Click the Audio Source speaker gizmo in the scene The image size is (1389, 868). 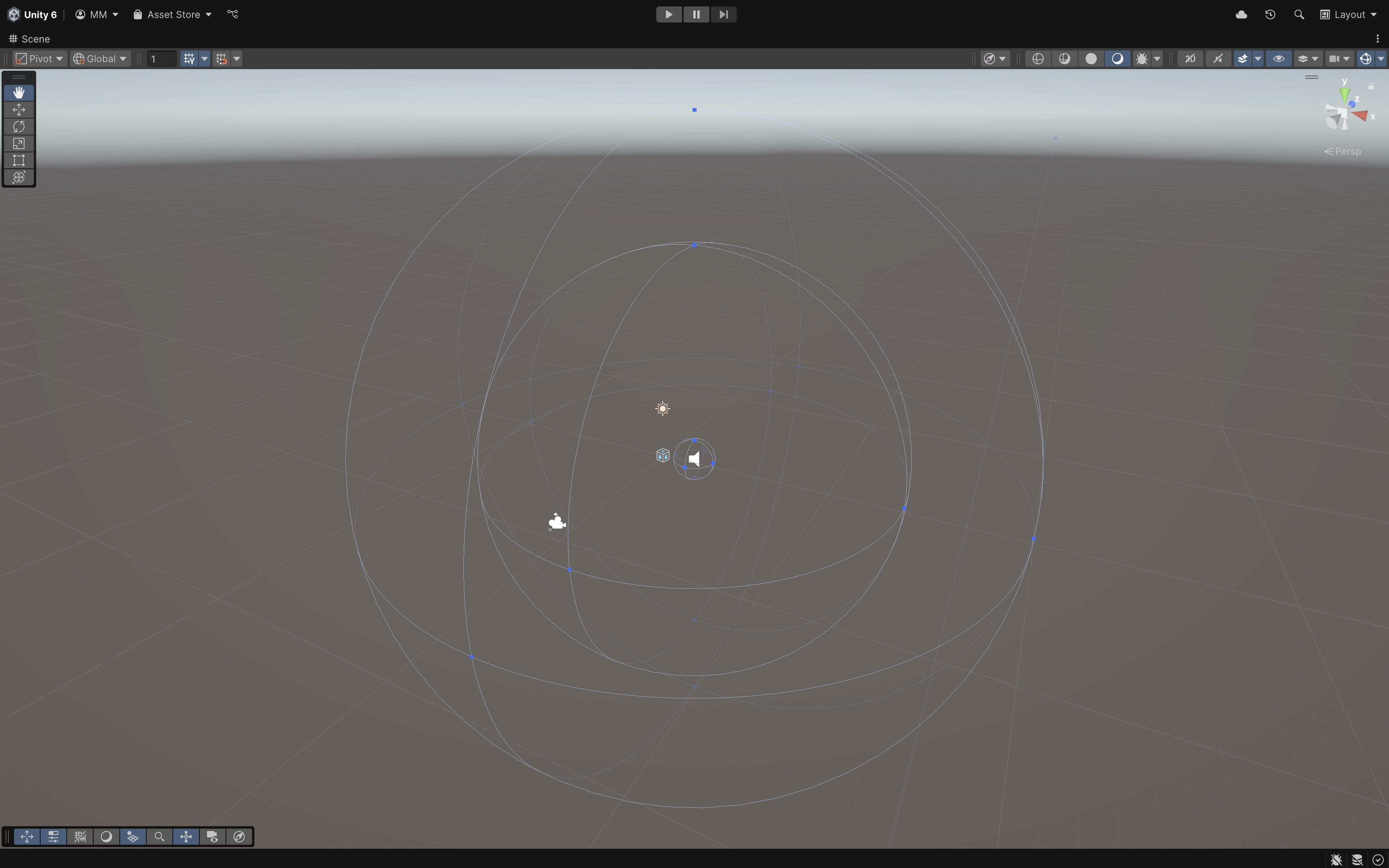click(694, 459)
